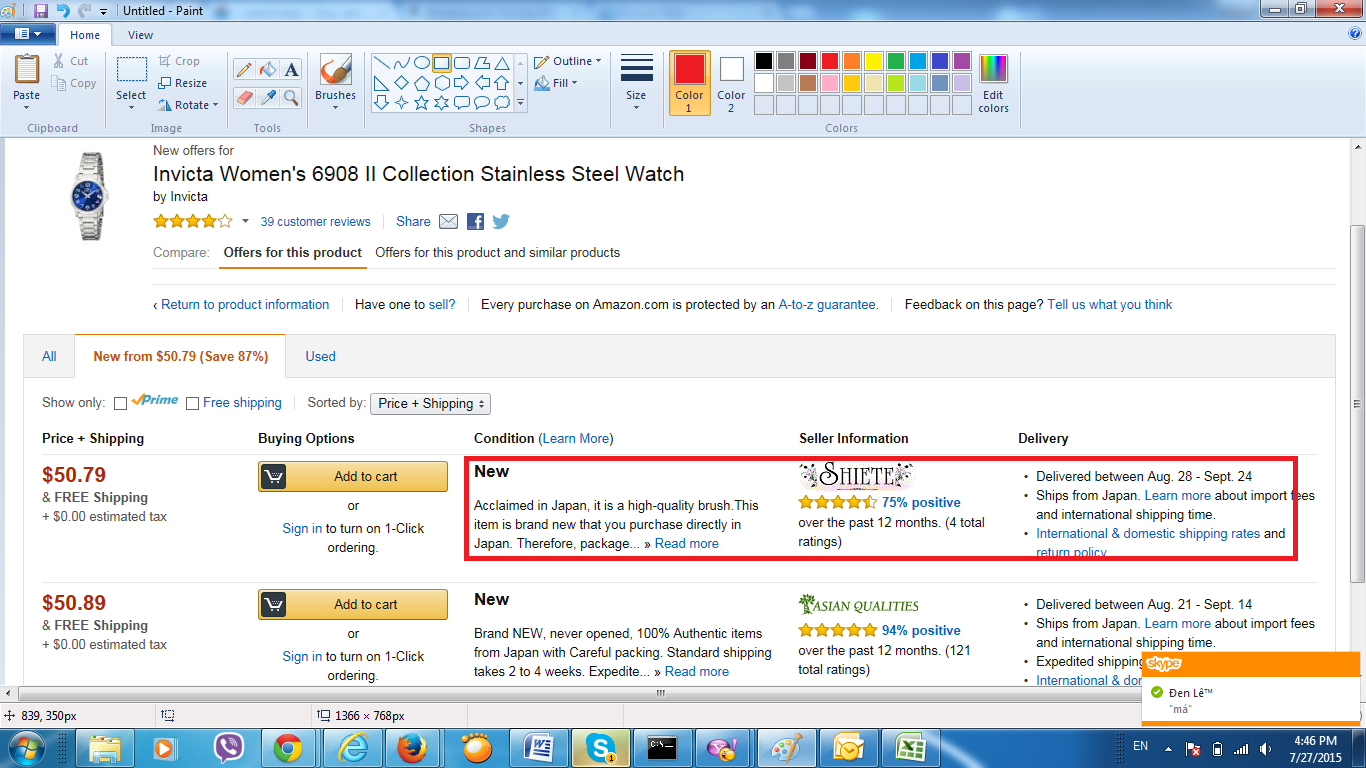Crop the image using Crop
The height and width of the screenshot is (768, 1366).
(179, 61)
